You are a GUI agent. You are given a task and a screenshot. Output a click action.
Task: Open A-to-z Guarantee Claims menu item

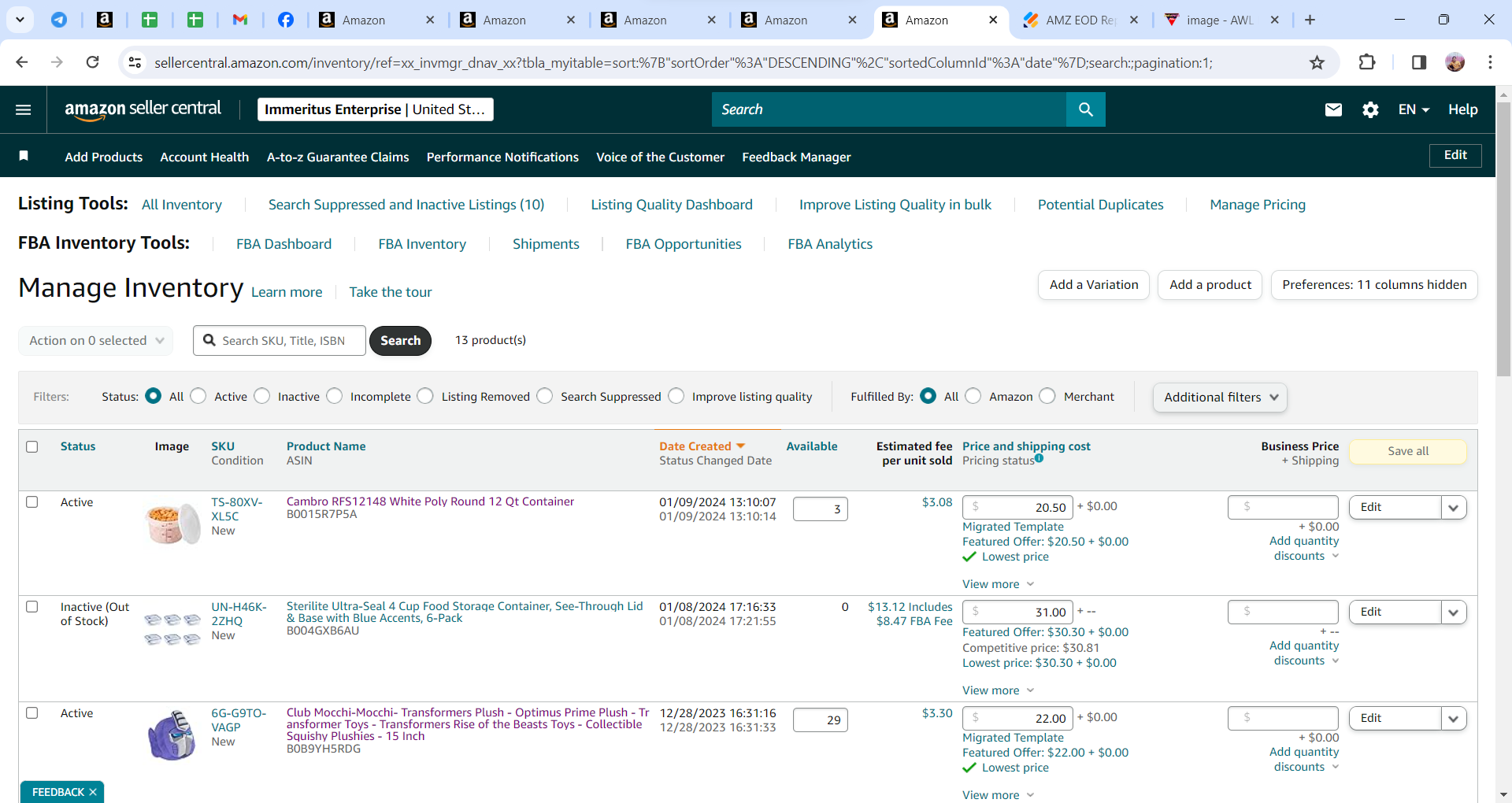click(x=338, y=157)
